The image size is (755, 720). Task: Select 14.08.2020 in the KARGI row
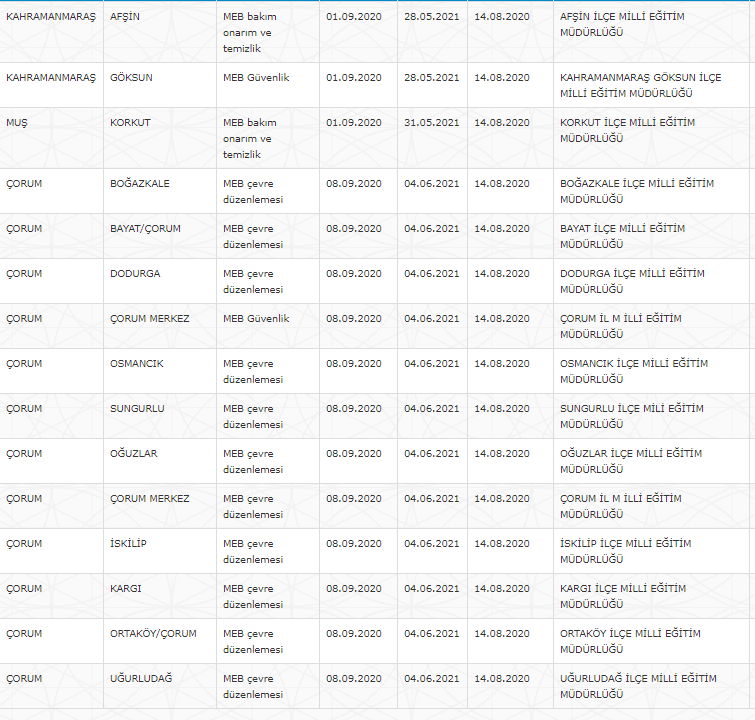point(502,589)
